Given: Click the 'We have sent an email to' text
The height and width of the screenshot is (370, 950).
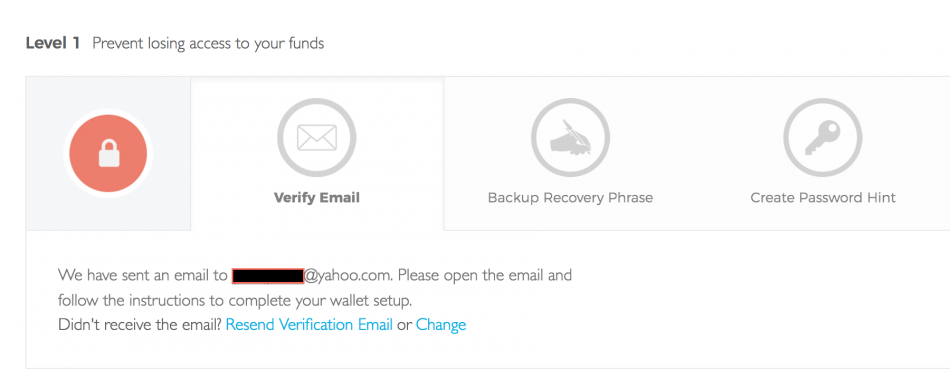Looking at the screenshot, I should pos(143,276).
